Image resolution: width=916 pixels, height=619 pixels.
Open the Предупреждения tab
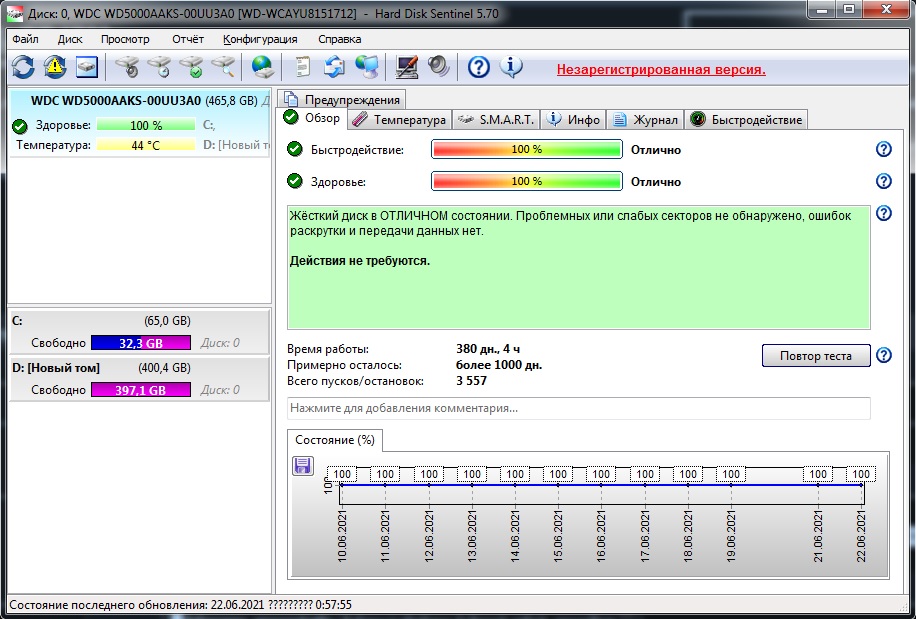click(x=342, y=99)
